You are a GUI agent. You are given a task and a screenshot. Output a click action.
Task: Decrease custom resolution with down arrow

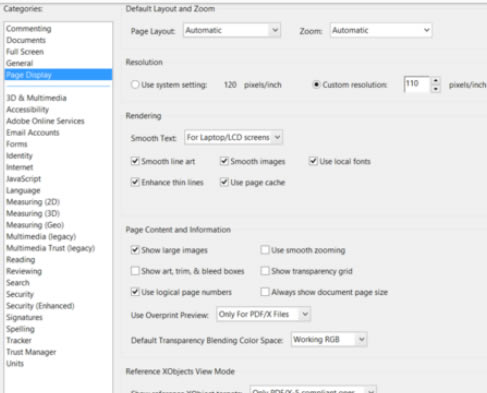436,89
